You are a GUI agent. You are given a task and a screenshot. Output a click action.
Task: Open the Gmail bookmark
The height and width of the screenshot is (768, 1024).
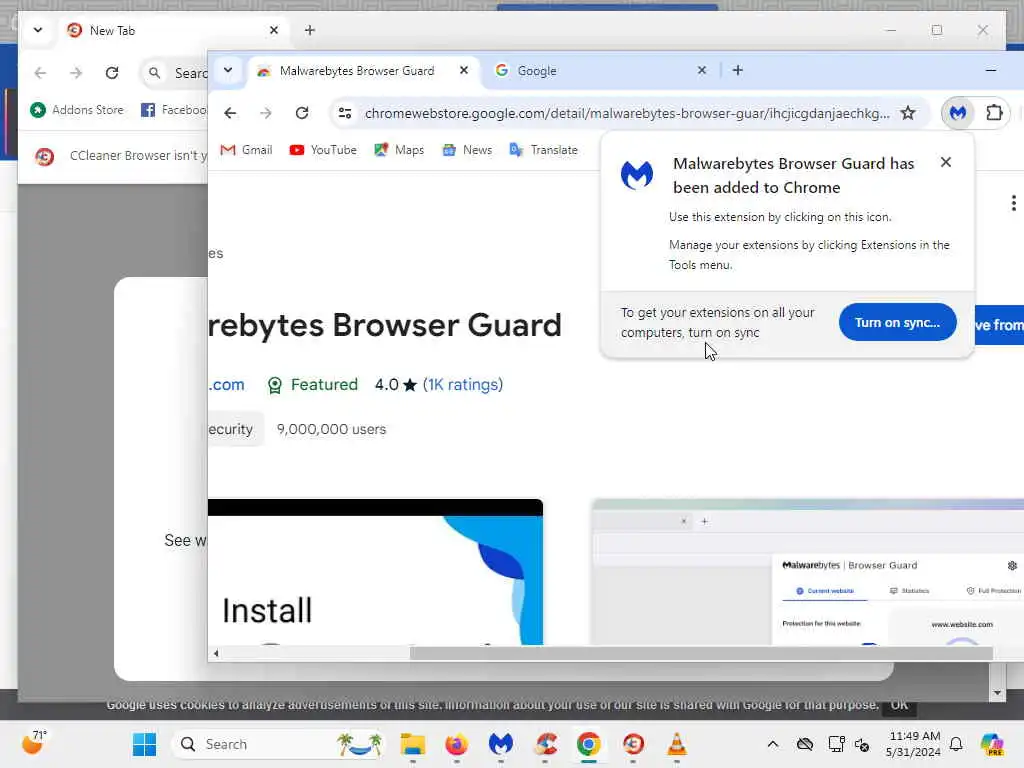pyautogui.click(x=246, y=150)
